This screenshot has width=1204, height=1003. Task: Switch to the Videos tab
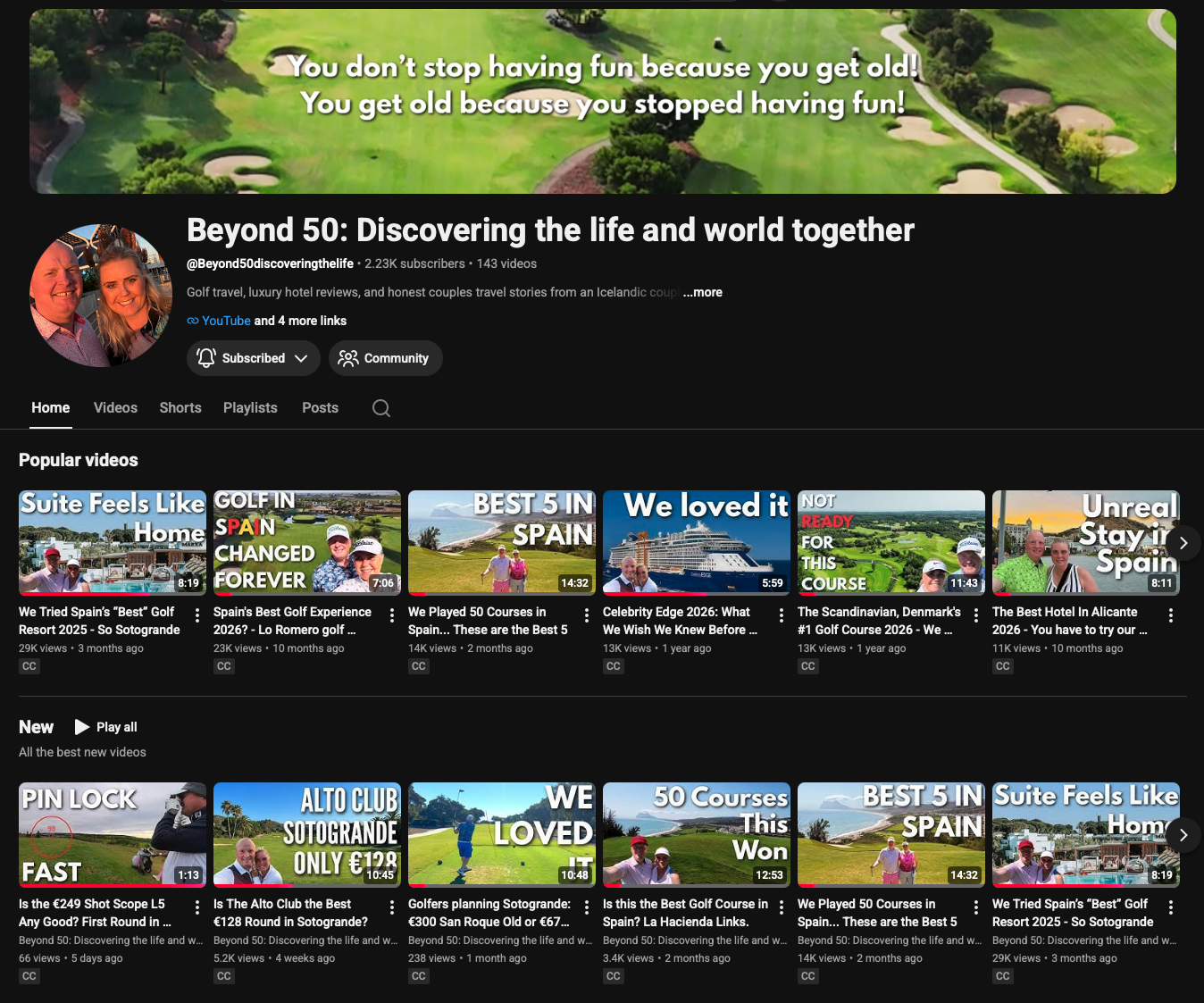115,408
